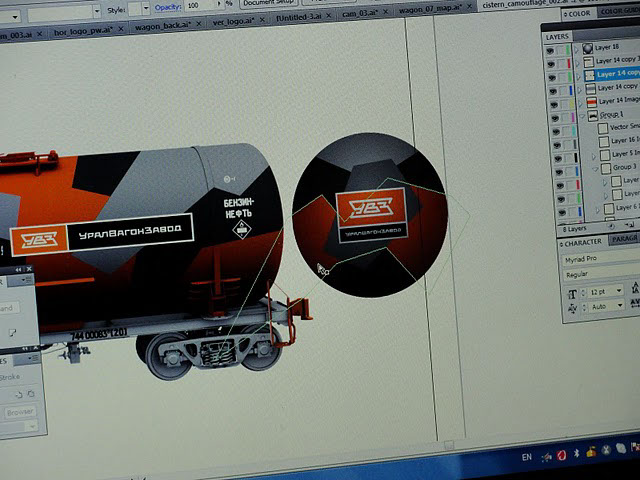This screenshot has width=640, height=480.
Task: Click the new sublayer icon in Layers footer
Action: click(629, 224)
